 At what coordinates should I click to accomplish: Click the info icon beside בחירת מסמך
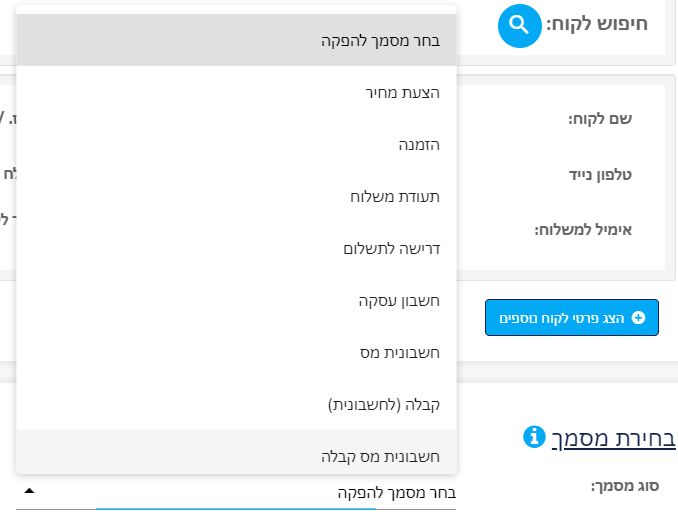tap(534, 437)
